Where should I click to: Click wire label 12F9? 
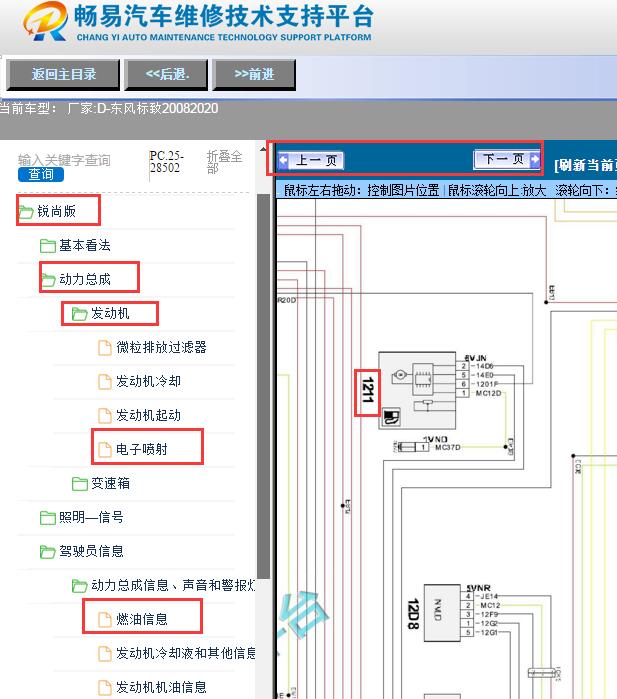(x=489, y=614)
